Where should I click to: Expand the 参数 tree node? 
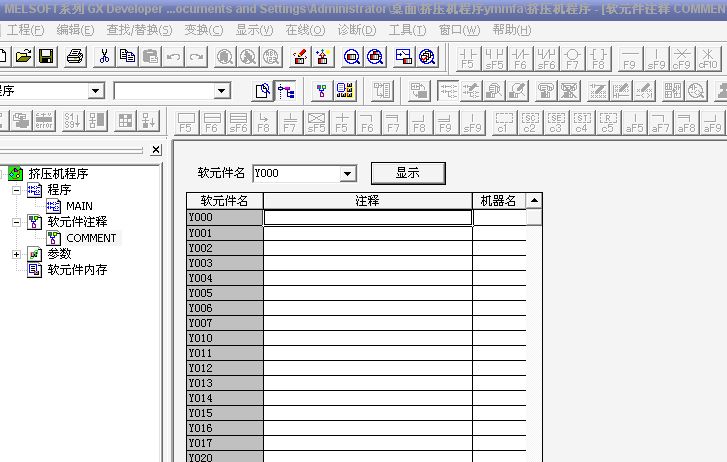[x=16, y=254]
